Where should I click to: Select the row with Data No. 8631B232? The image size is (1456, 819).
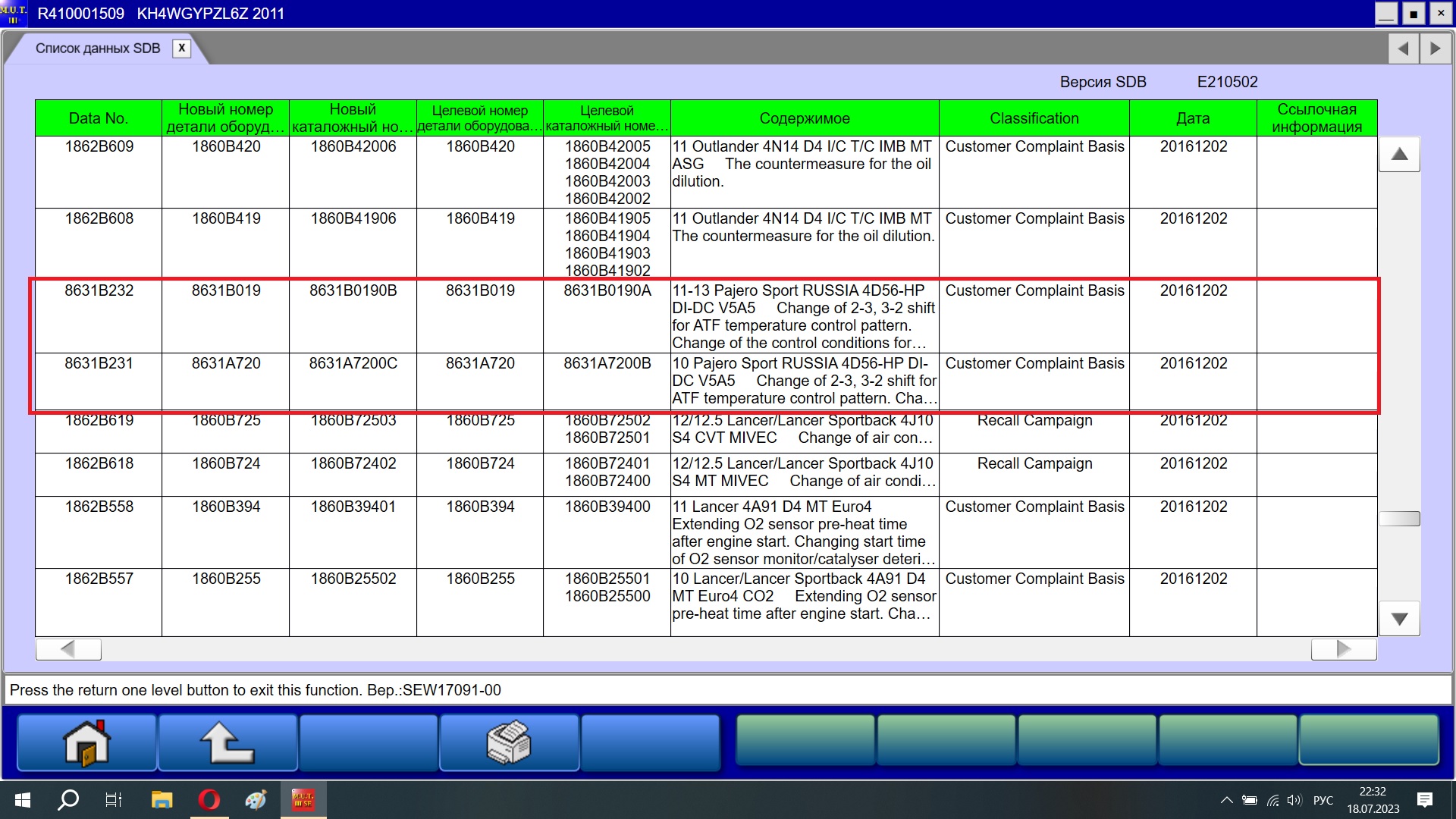click(x=99, y=290)
